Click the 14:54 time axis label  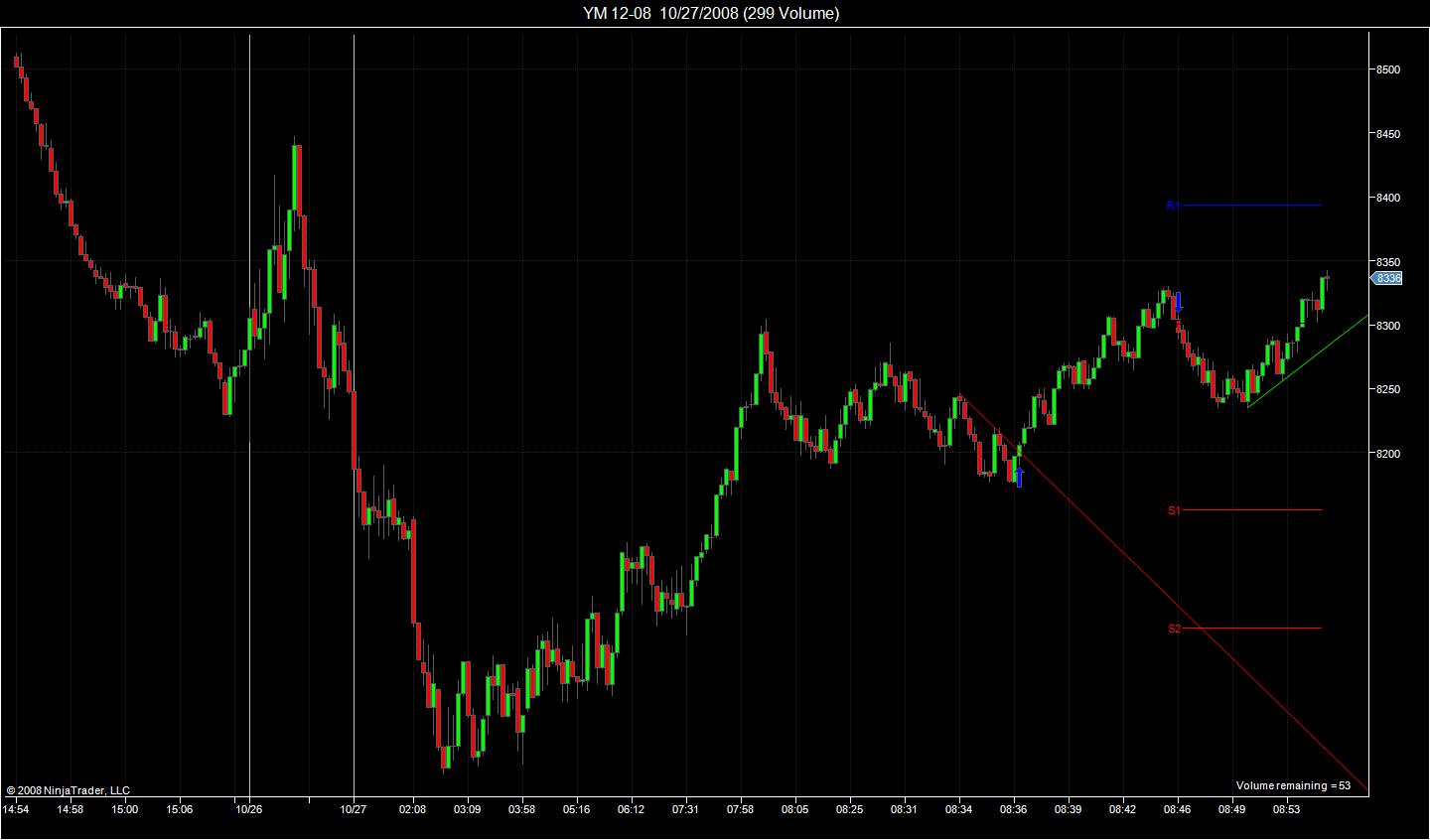[x=15, y=809]
